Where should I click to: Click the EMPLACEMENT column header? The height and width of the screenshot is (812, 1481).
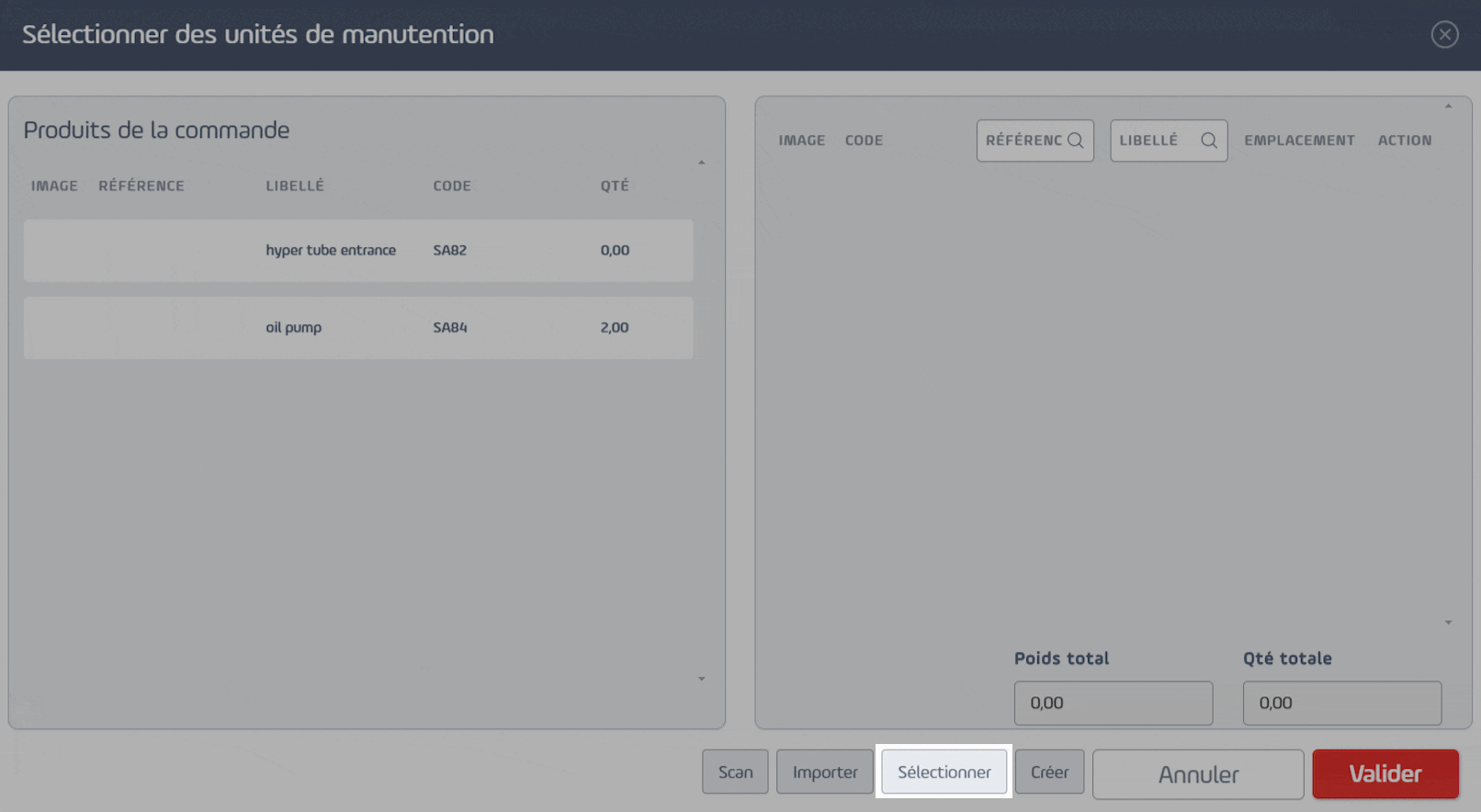1299,141
